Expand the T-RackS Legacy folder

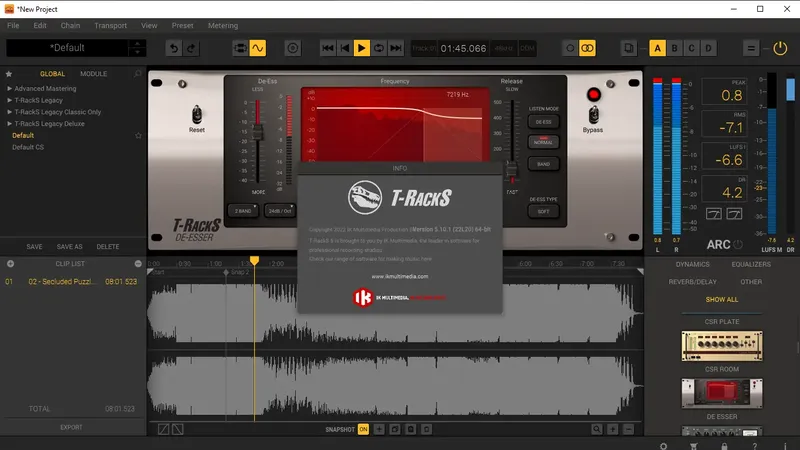tap(9, 100)
